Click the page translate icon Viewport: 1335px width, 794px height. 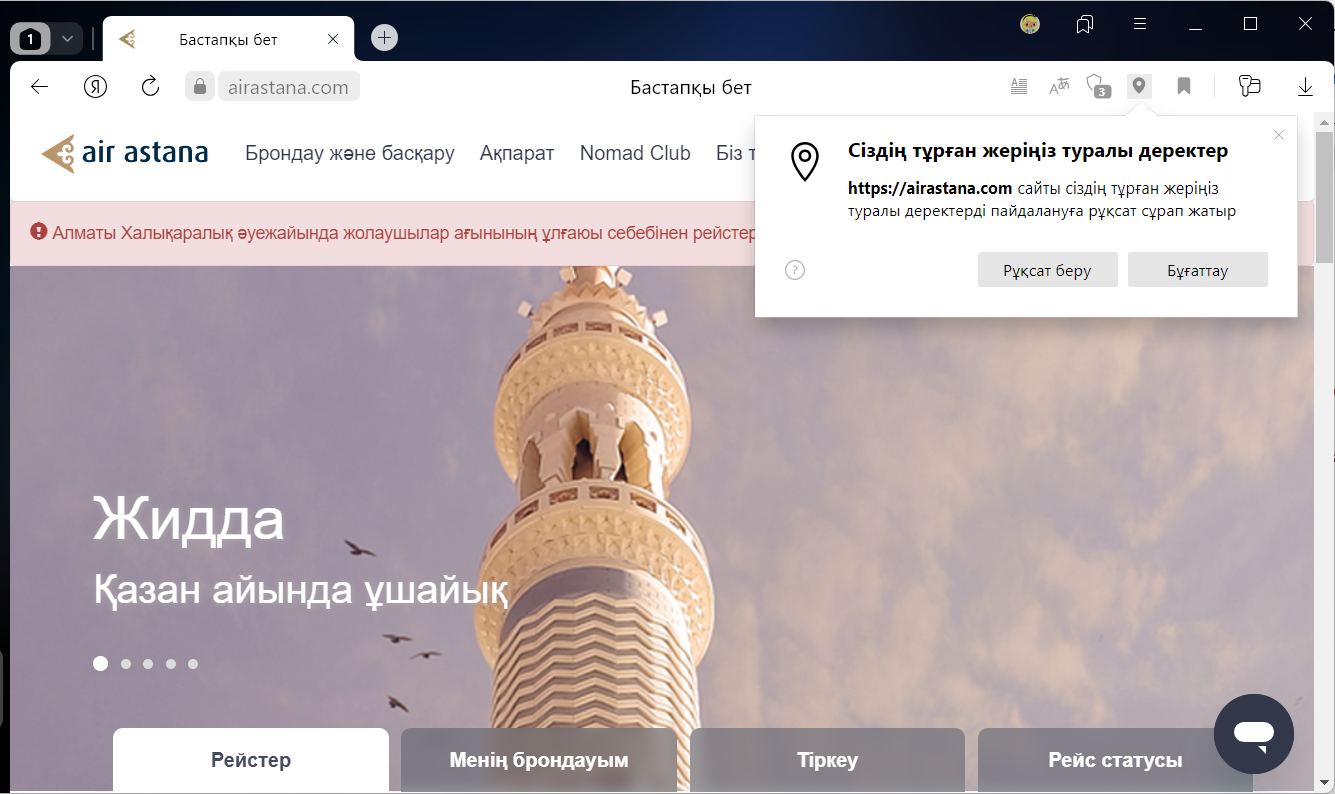(1059, 87)
